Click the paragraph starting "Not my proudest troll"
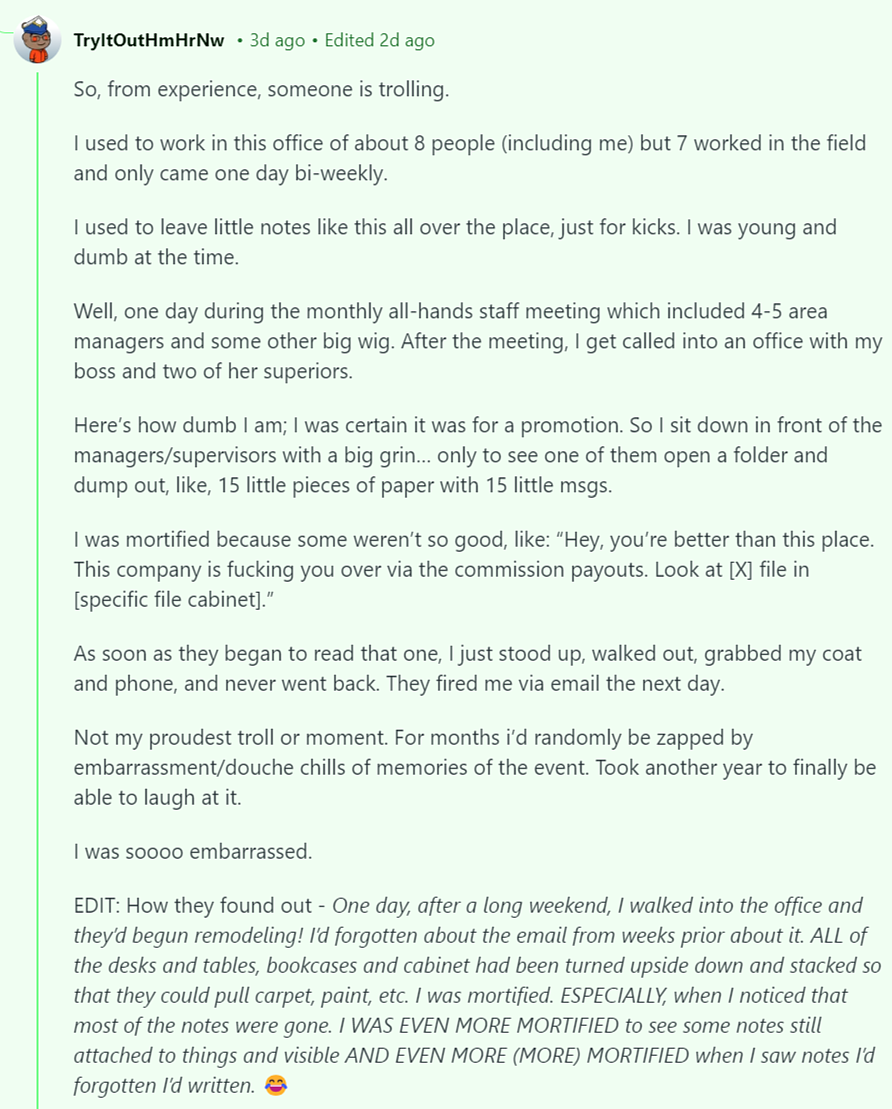Viewport: 892px width, 1109px height. [x=475, y=767]
